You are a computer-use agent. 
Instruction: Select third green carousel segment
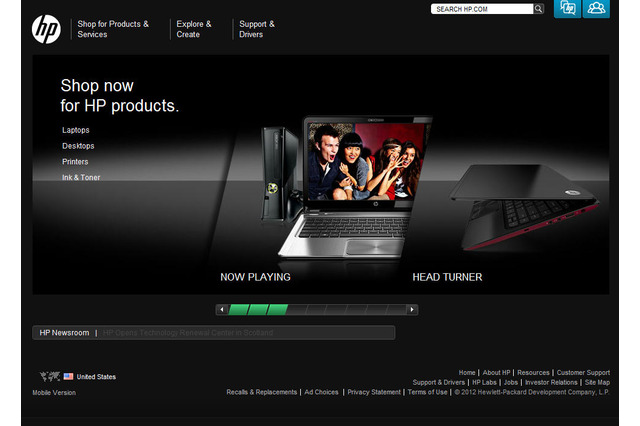(x=278, y=310)
